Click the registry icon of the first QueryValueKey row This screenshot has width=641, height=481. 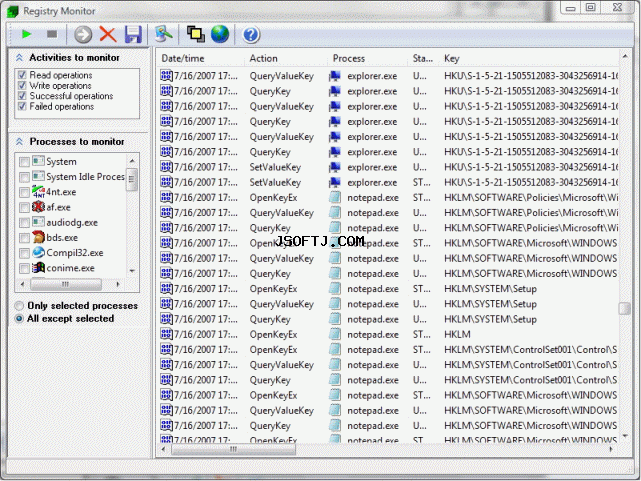tap(166, 76)
